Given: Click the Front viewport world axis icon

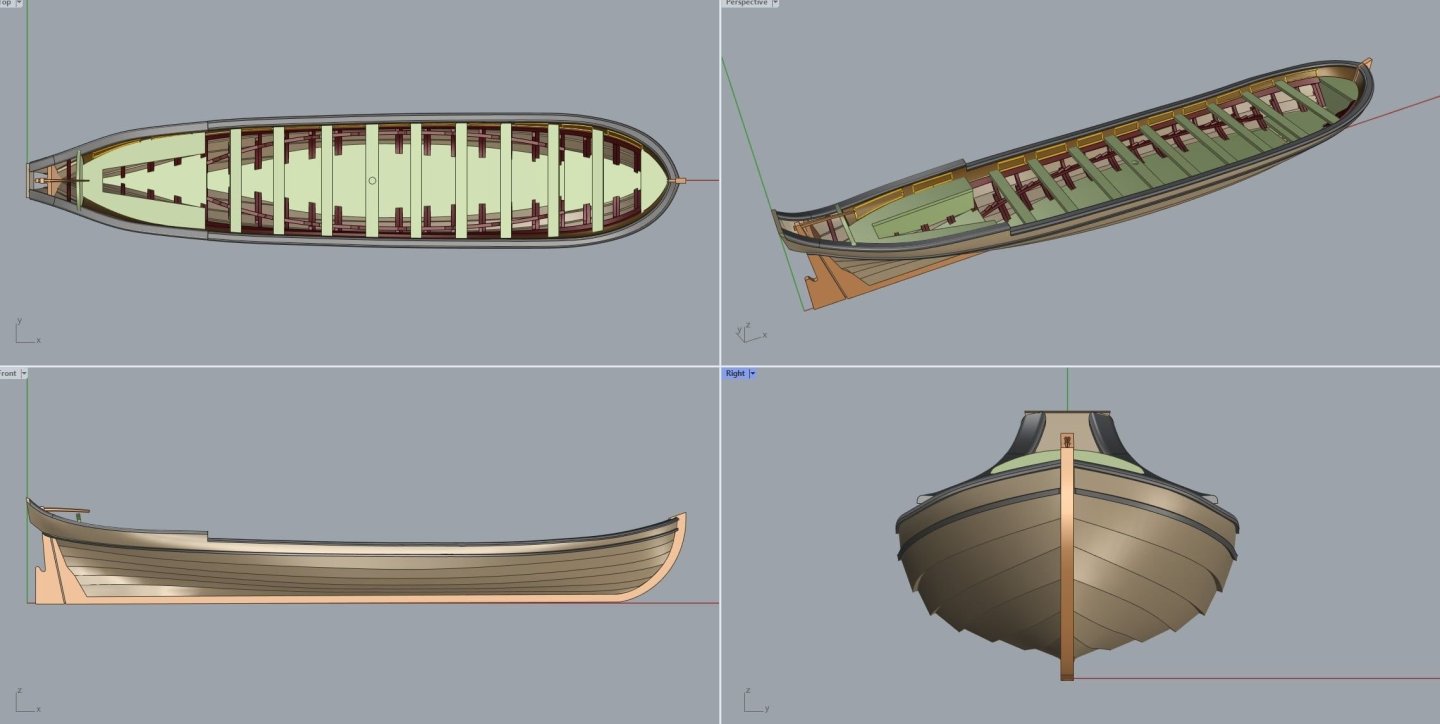Looking at the screenshot, I should point(27,699).
